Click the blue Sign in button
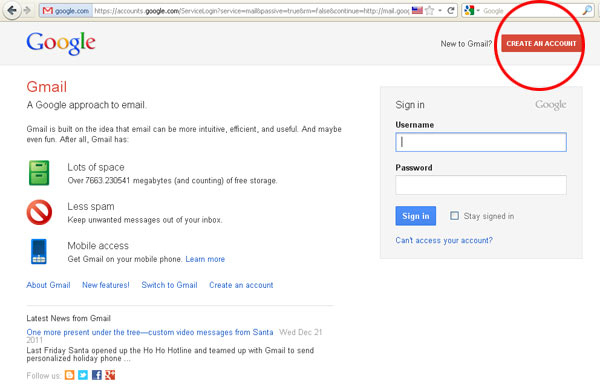The image size is (600, 384). click(x=416, y=216)
